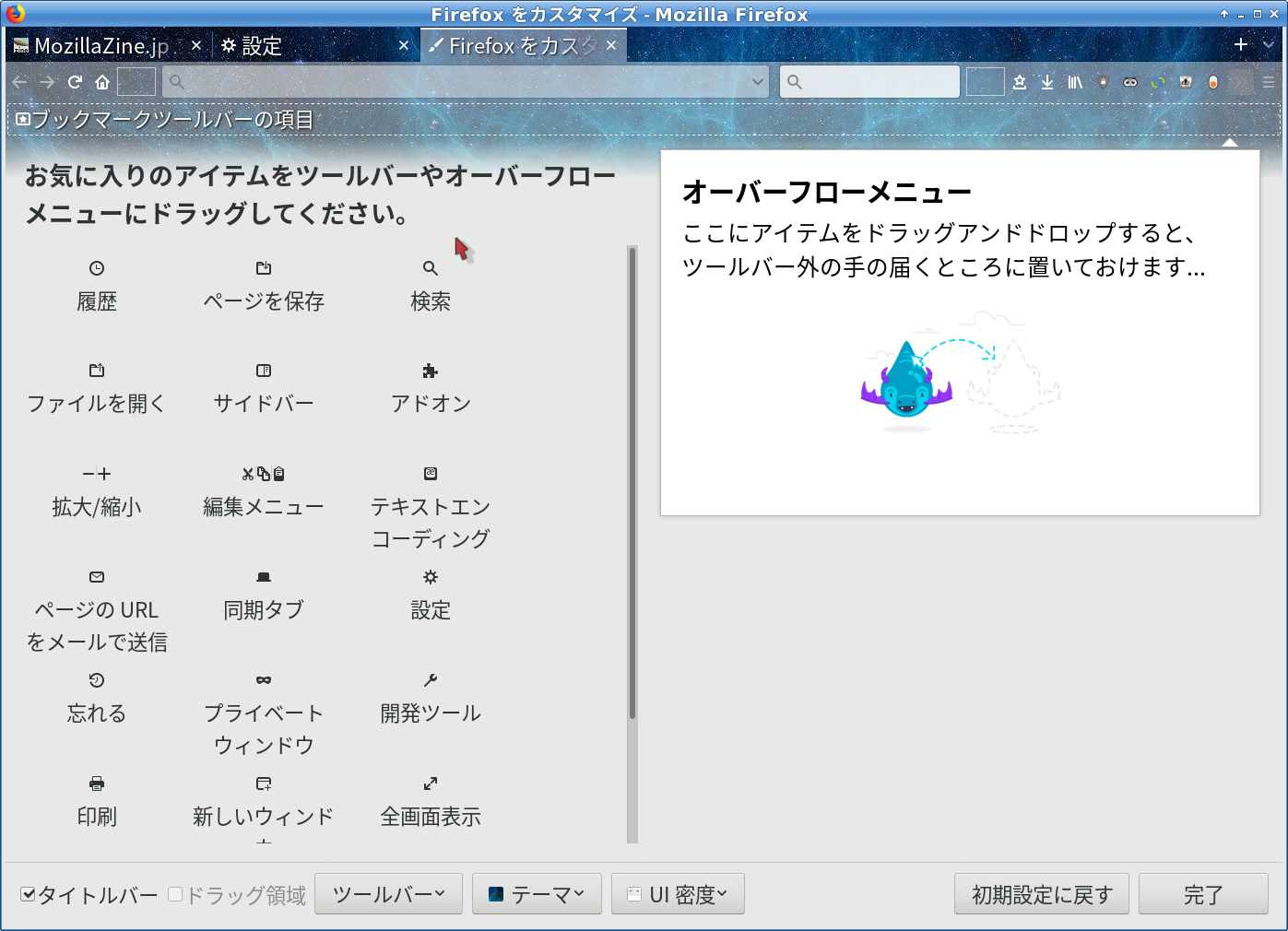Screen dimensions: 1288x931
Task: Click the orange toggle extension icon
Action: (x=1213, y=82)
